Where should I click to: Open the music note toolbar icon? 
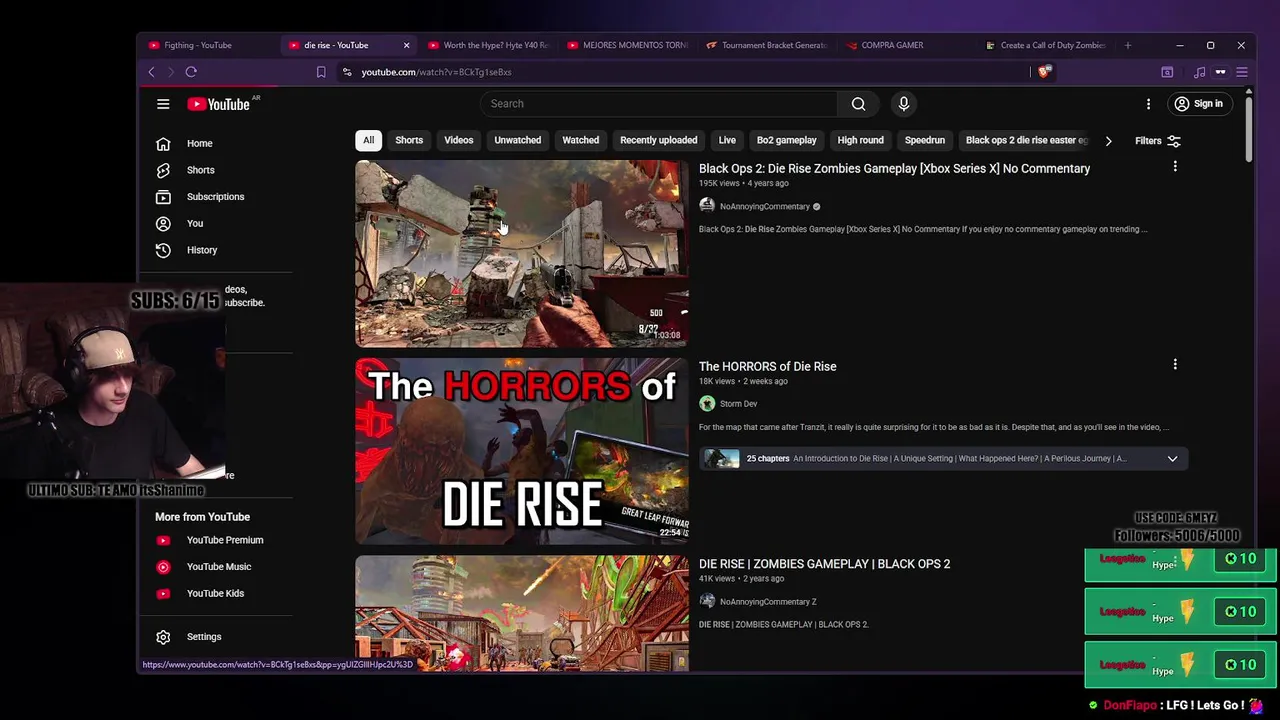1199,72
